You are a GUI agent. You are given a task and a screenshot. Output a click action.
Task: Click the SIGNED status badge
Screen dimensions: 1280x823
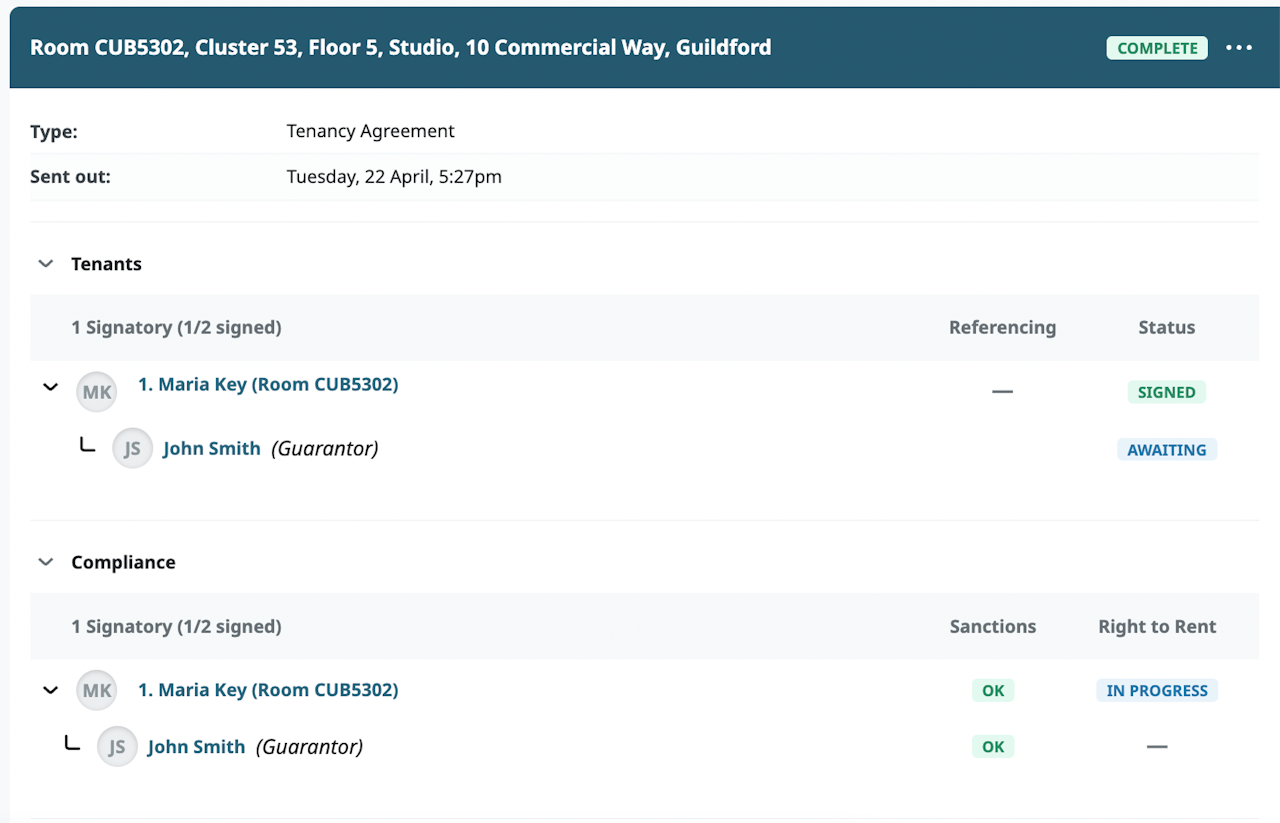point(1166,392)
